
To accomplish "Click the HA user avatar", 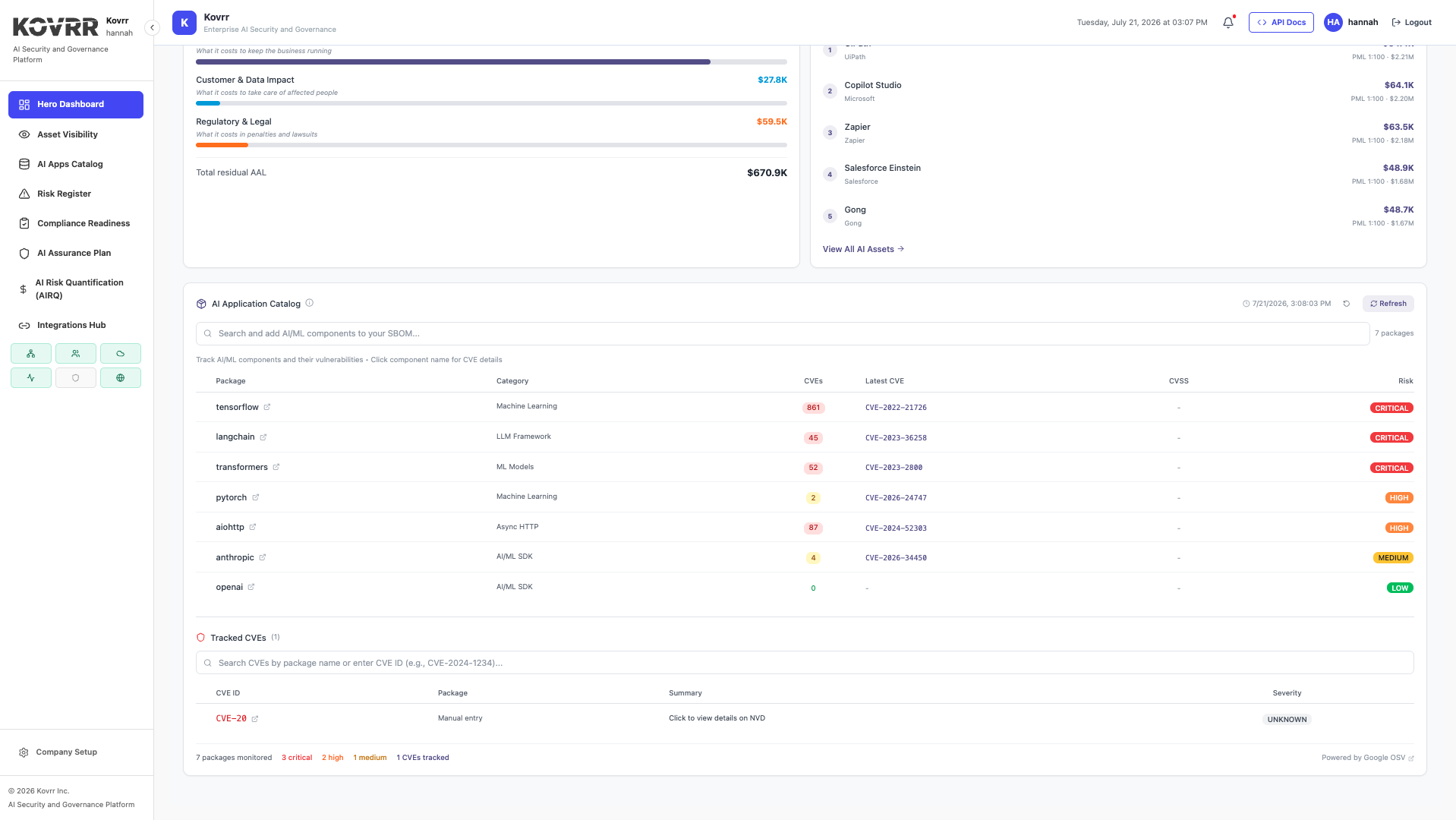I will pyautogui.click(x=1333, y=23).
